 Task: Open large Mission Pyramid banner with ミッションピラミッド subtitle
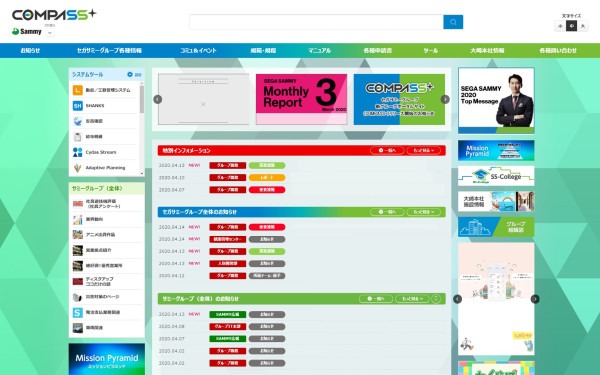tap(107, 359)
